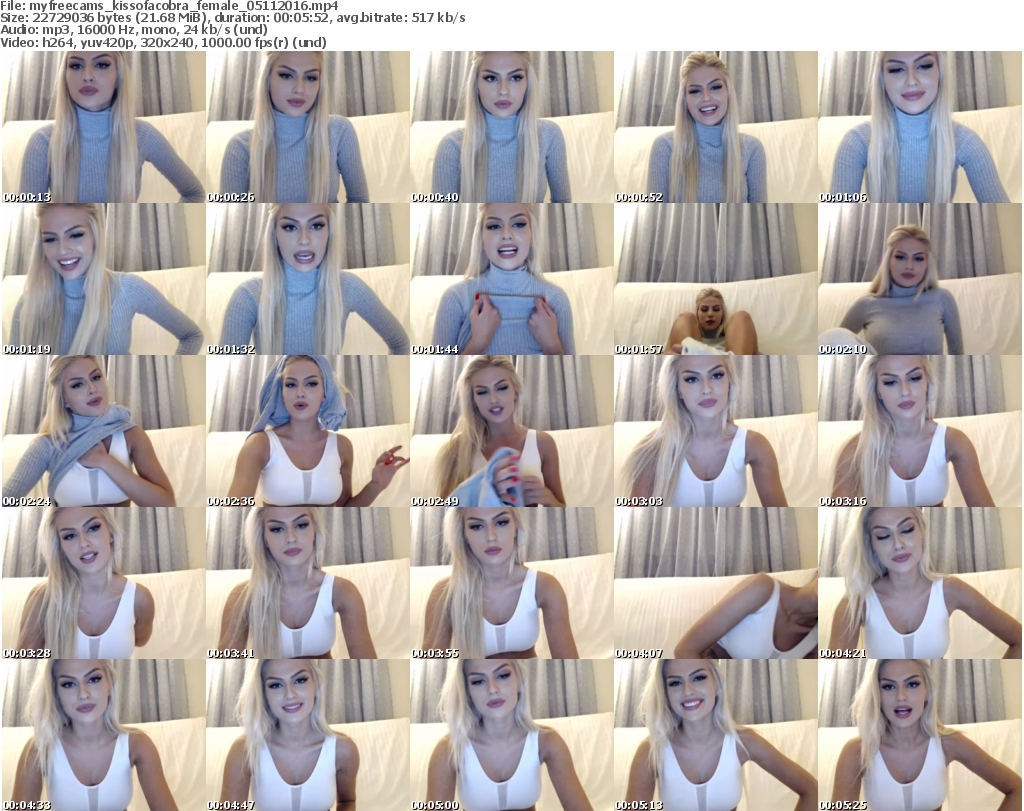This screenshot has width=1024, height=811.
Task: View the 00:05:13 thumbnail
Action: click(716, 735)
